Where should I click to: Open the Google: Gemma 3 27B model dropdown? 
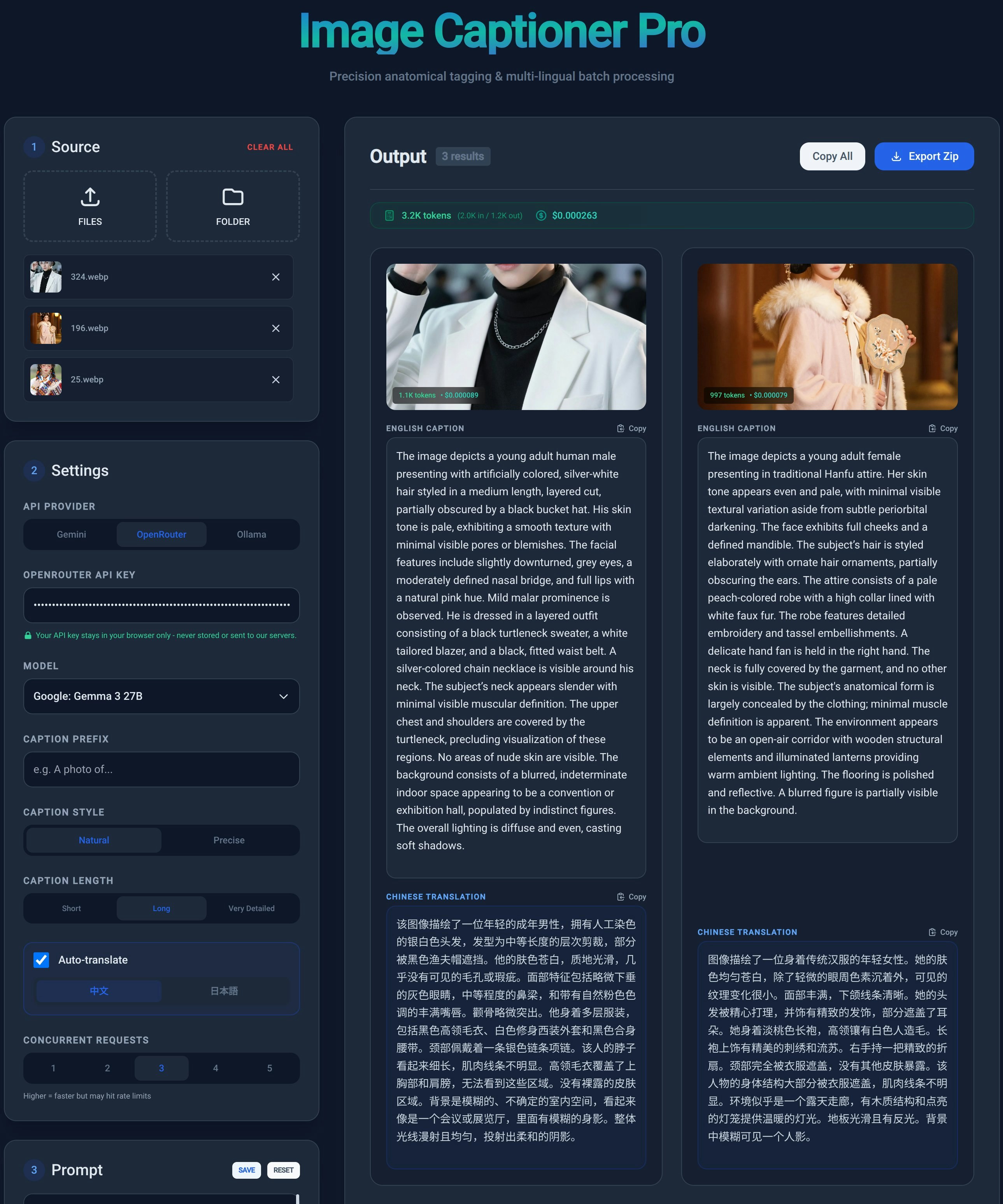pyautogui.click(x=161, y=696)
